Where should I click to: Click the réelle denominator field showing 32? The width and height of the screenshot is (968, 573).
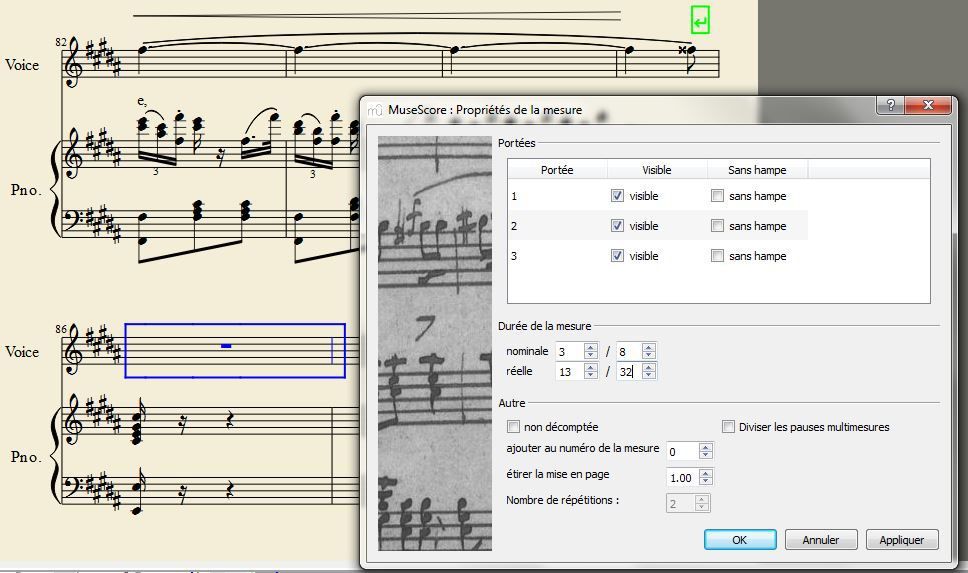point(628,372)
